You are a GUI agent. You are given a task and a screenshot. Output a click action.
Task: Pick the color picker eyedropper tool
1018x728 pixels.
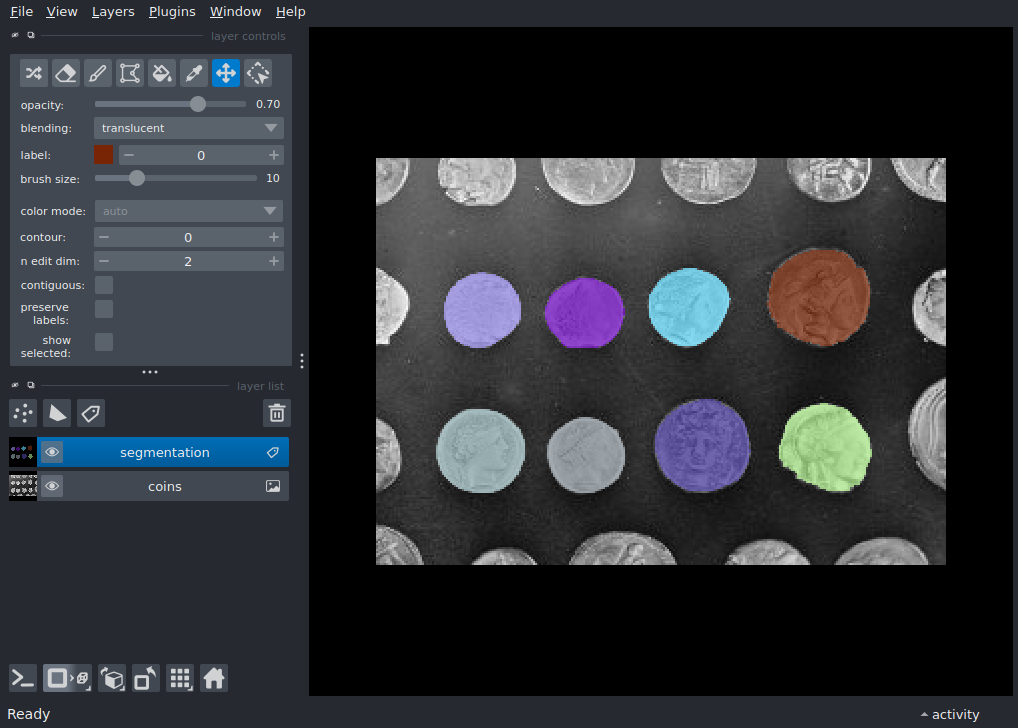pos(194,73)
